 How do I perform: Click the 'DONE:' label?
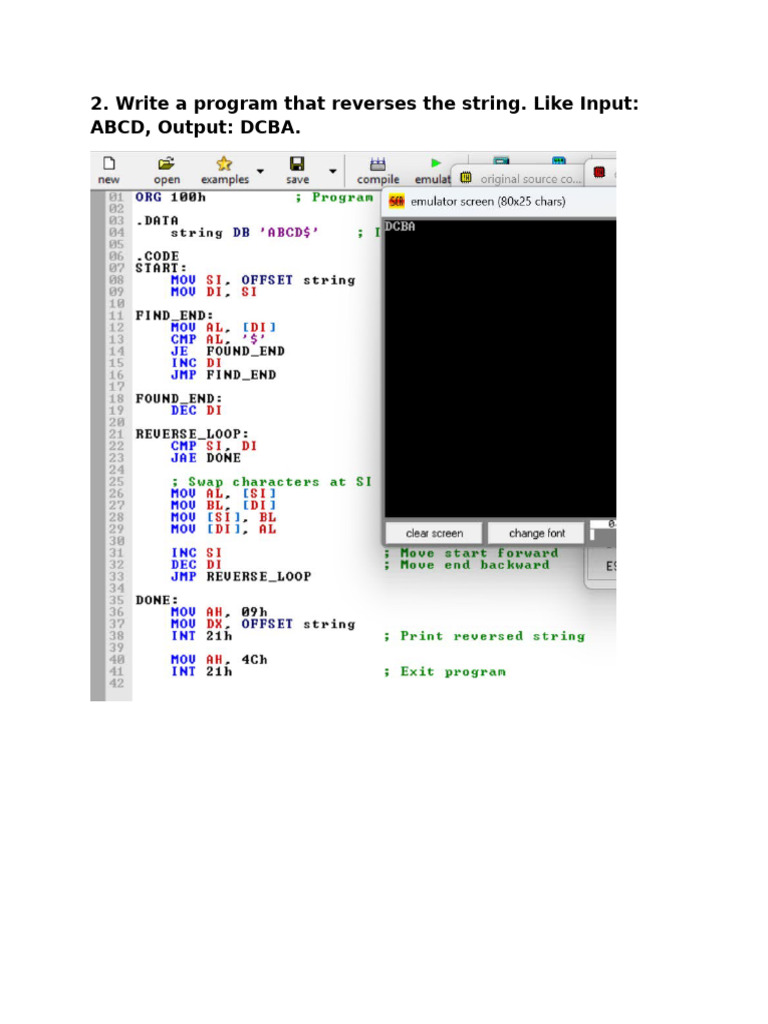coord(157,600)
